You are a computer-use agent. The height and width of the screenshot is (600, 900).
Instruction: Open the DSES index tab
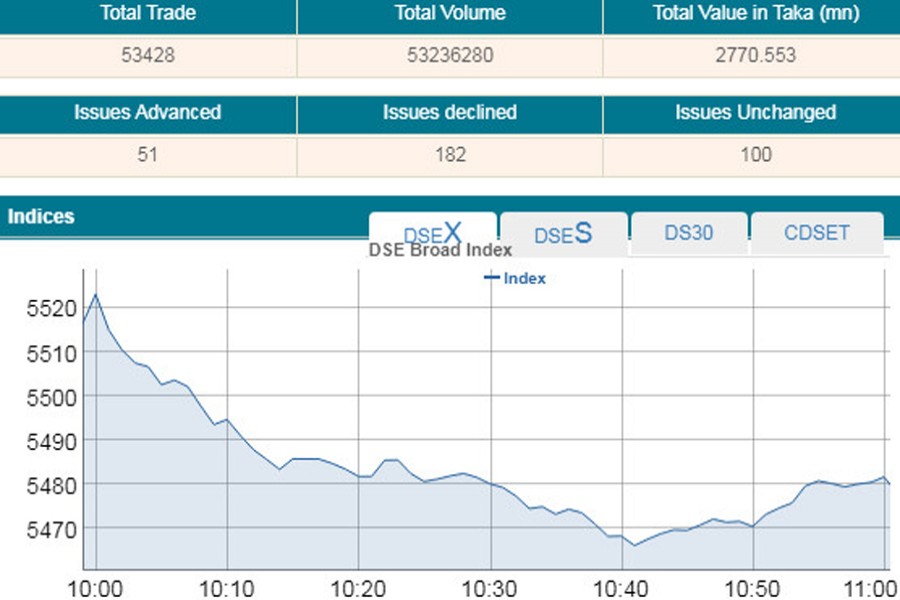coord(563,234)
